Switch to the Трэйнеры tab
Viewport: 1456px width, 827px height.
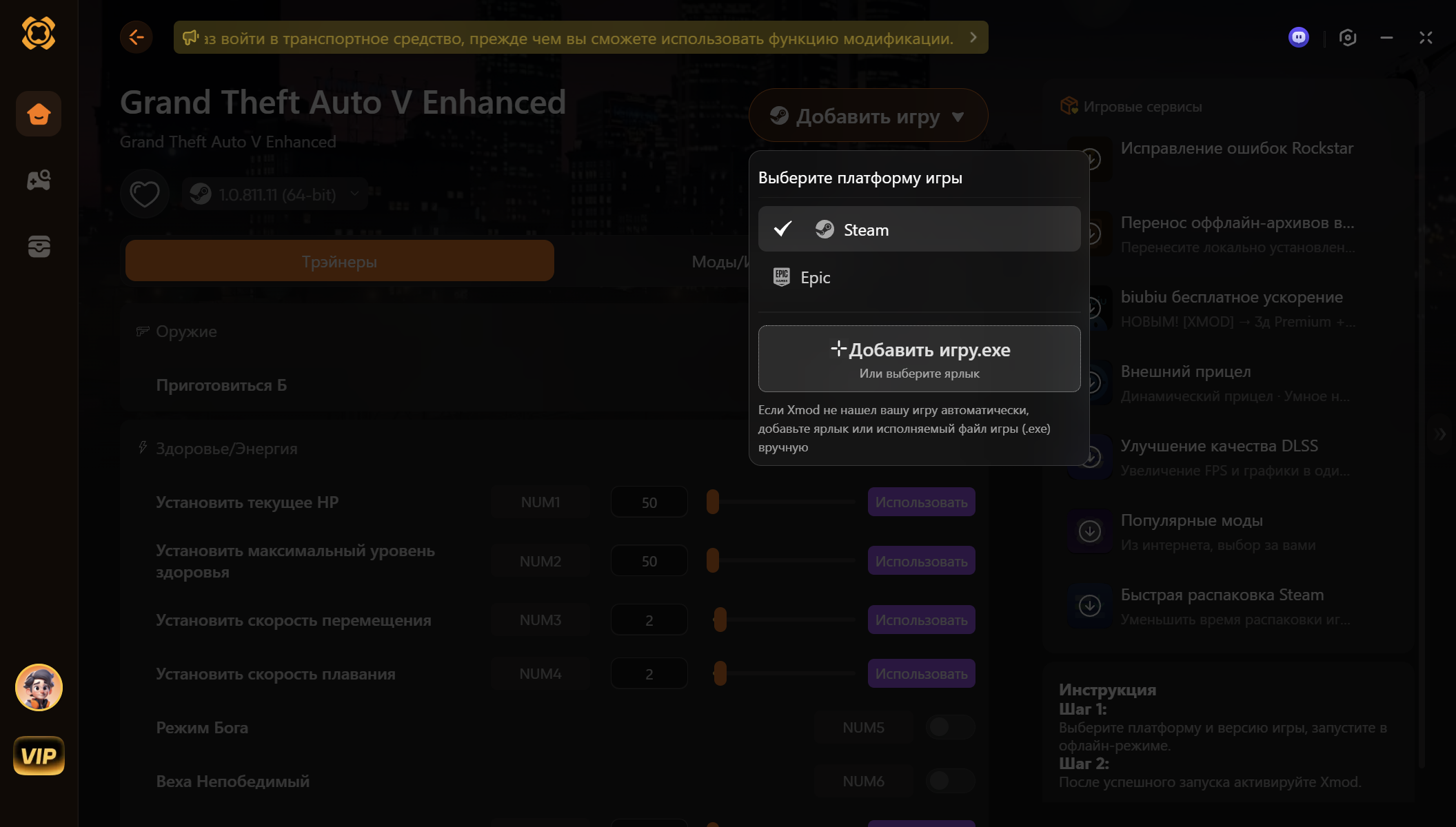tap(339, 261)
